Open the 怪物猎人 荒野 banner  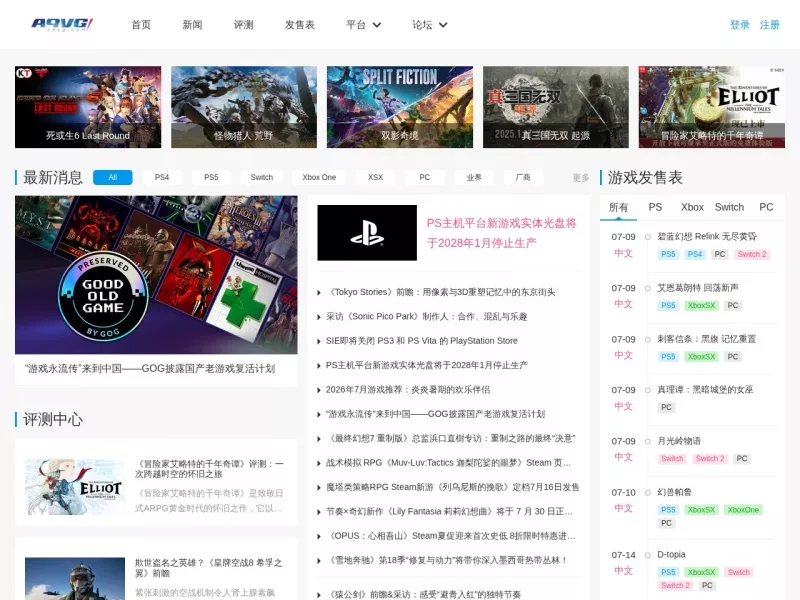(244, 107)
